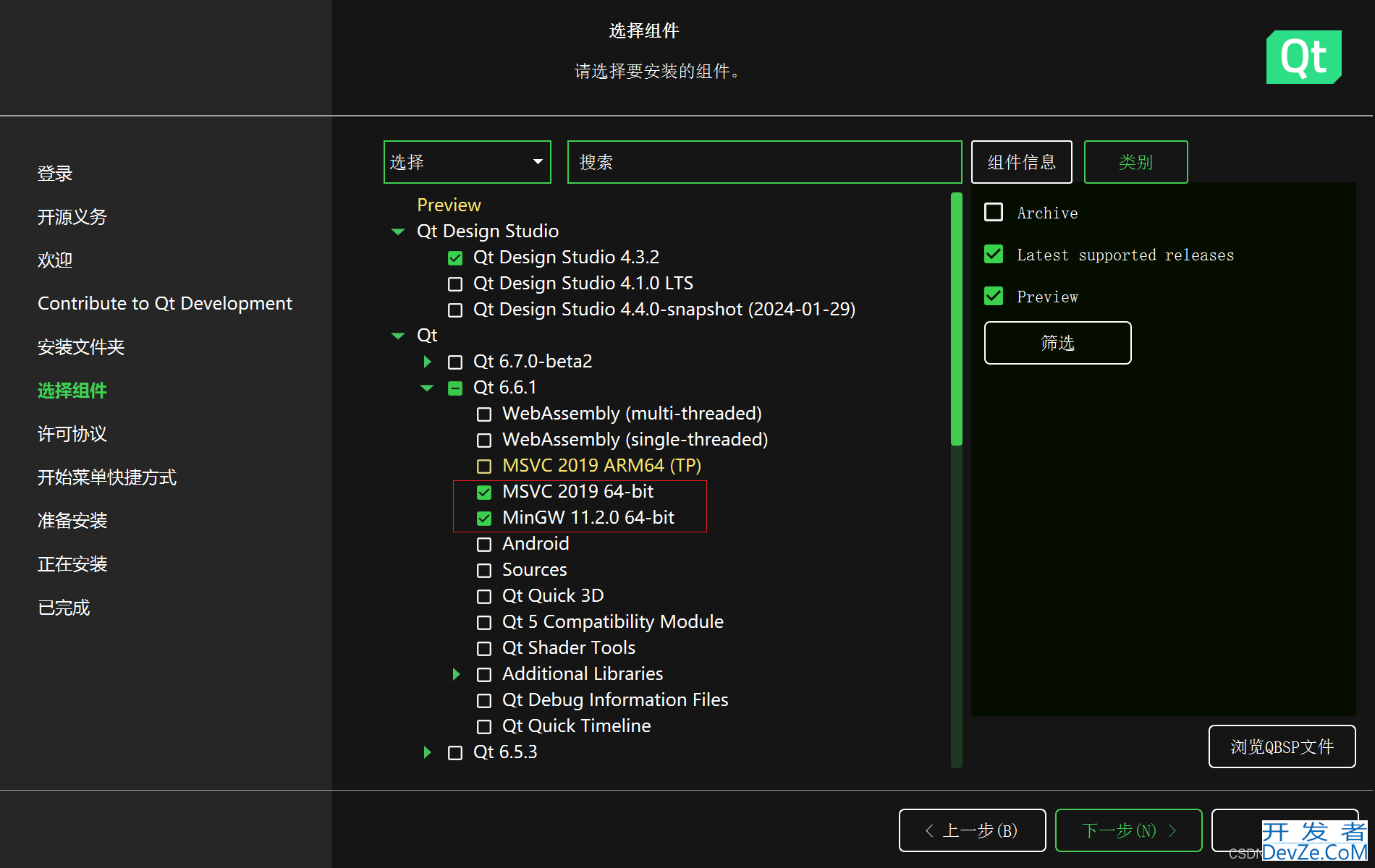Select the Qt Design Studio tree row

point(488,231)
